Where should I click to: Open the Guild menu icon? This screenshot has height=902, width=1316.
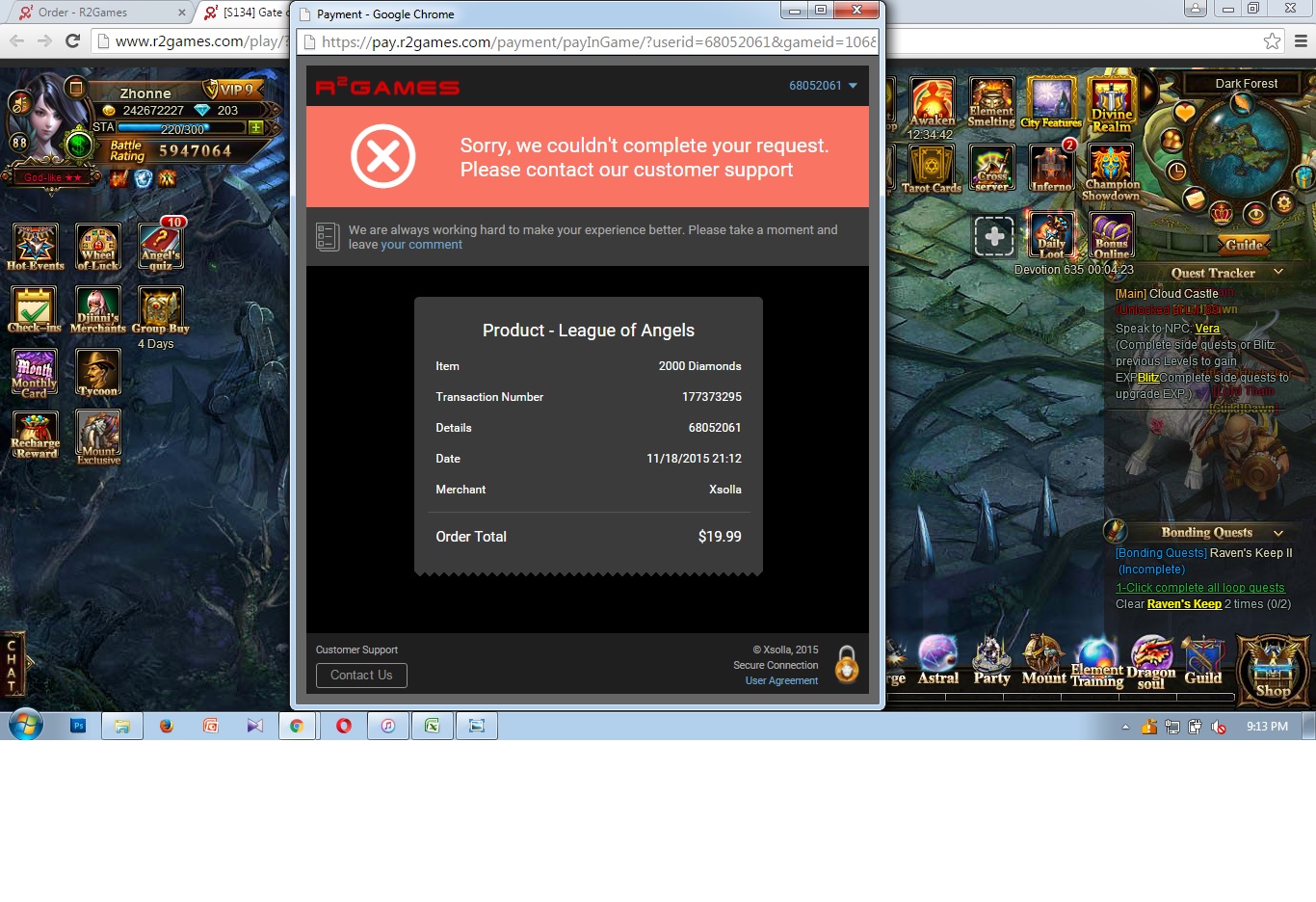1202,660
